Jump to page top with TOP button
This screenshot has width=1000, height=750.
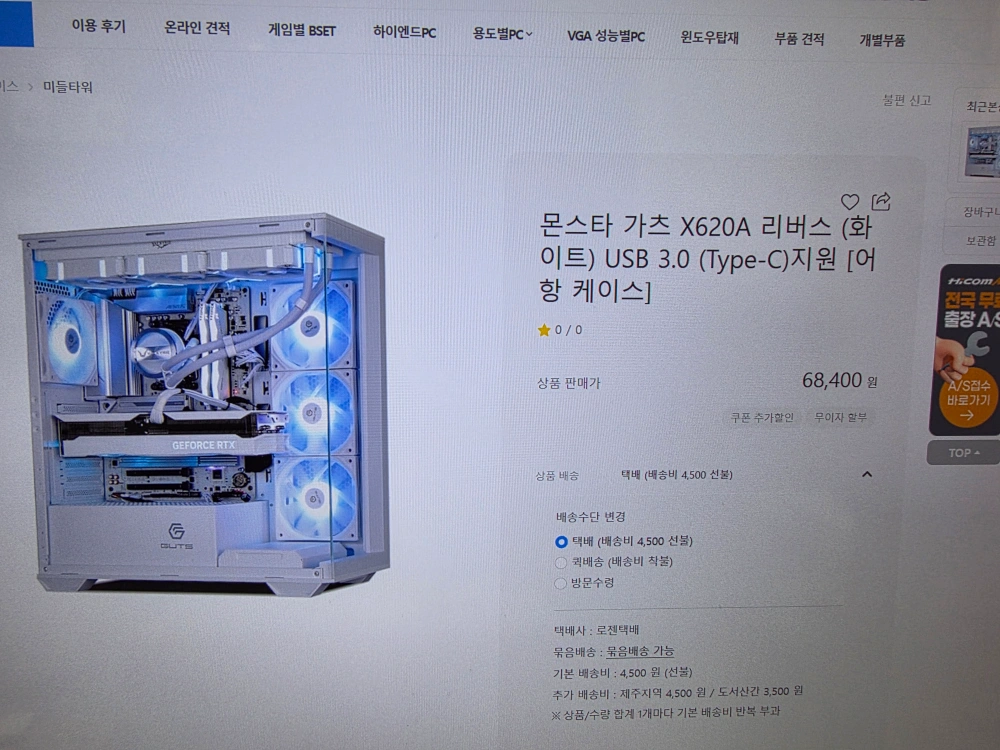click(964, 453)
